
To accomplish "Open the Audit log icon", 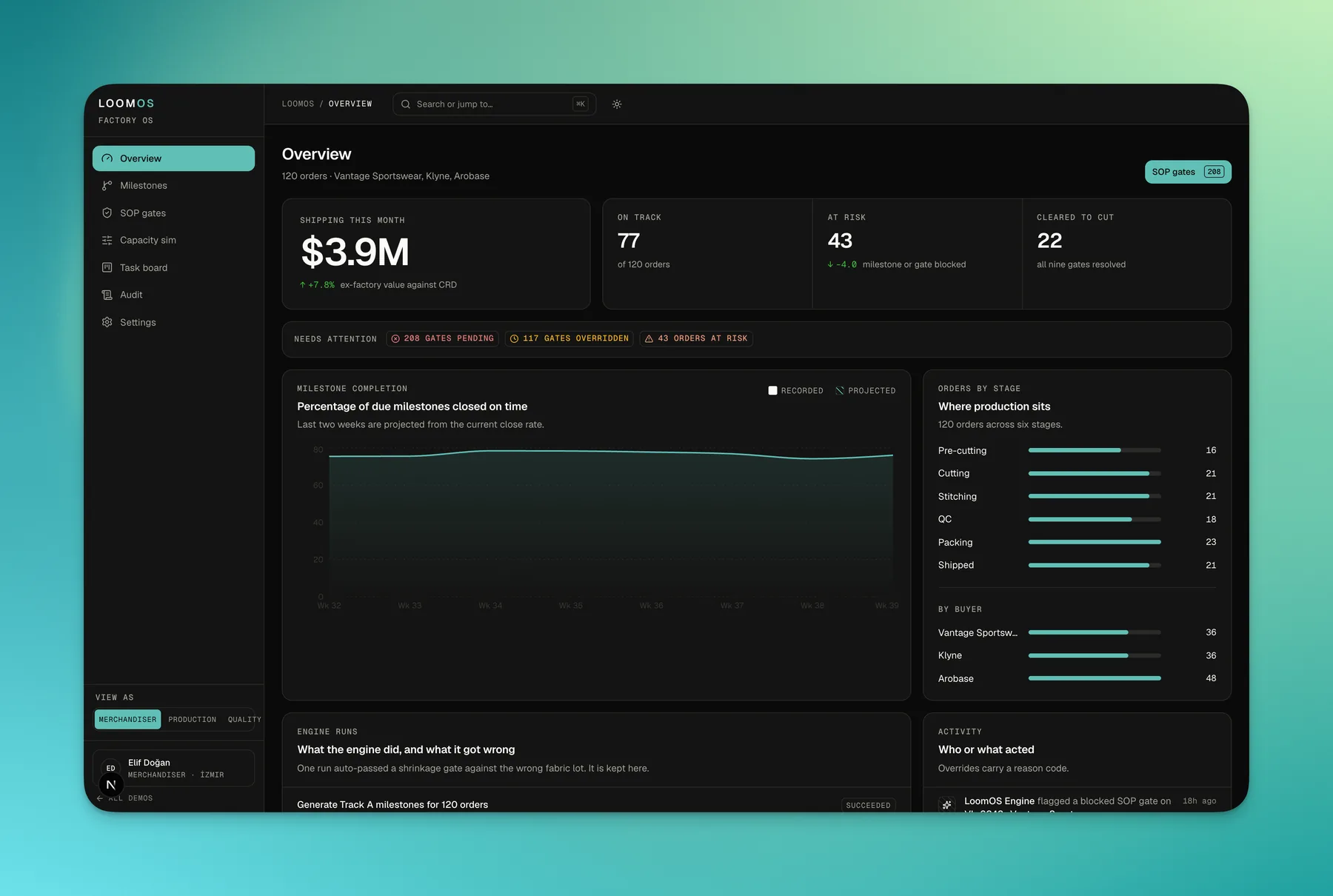I will point(107,295).
